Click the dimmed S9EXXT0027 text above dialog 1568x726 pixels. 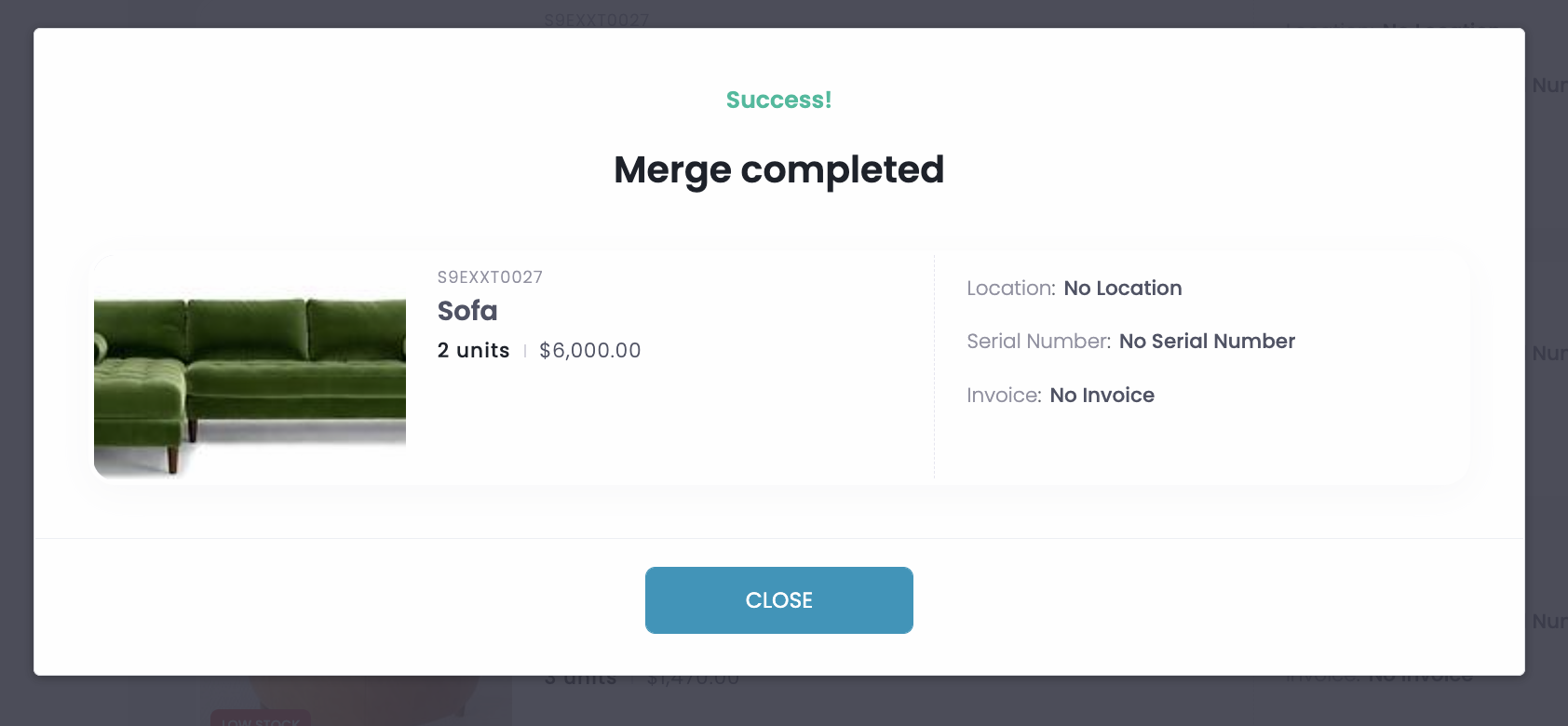(x=597, y=20)
